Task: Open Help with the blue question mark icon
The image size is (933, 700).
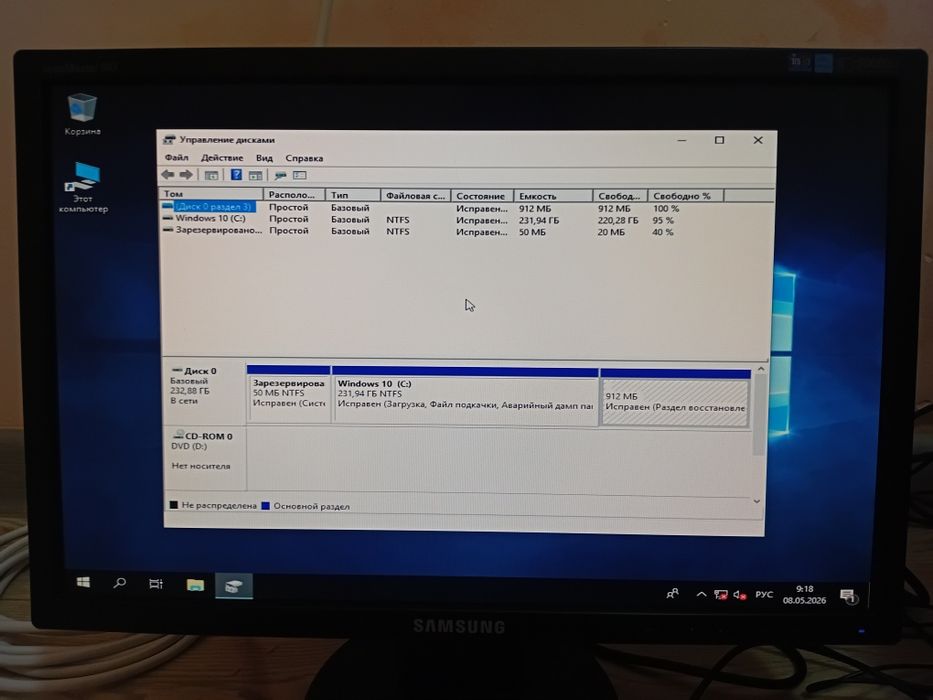Action: (236, 174)
